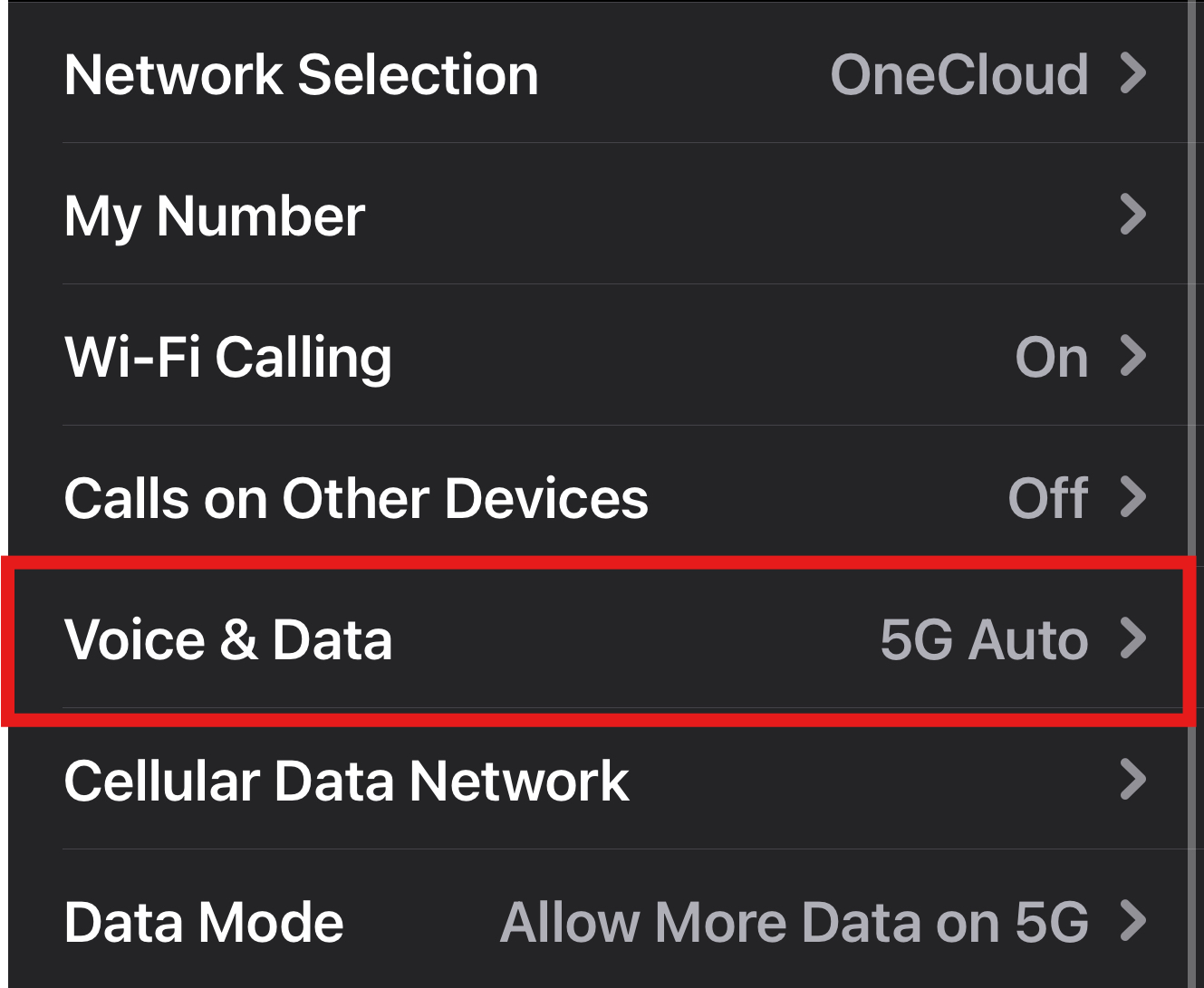This screenshot has width=1204, height=988.
Task: Open the Data Mode setting
Action: click(x=598, y=919)
